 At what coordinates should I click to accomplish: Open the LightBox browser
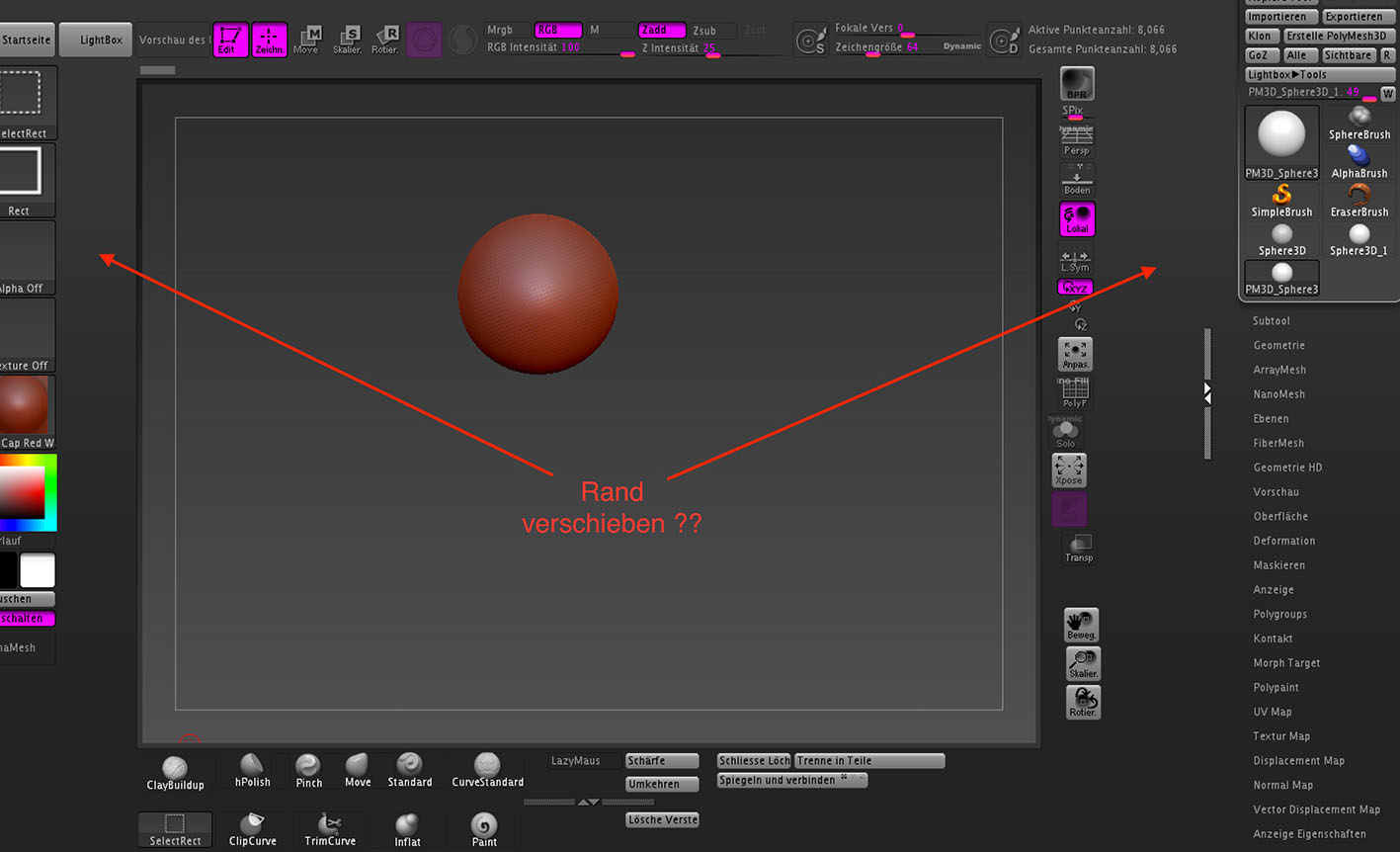coord(101,41)
